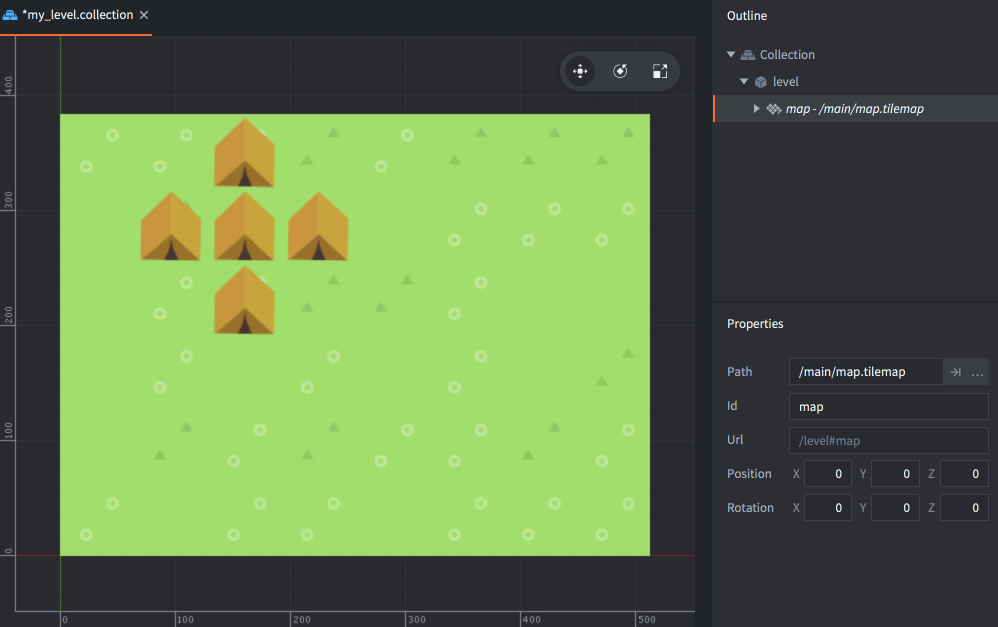
Task: Click the open-resource arrow next to the Path field
Action: pyautogui.click(x=951, y=371)
